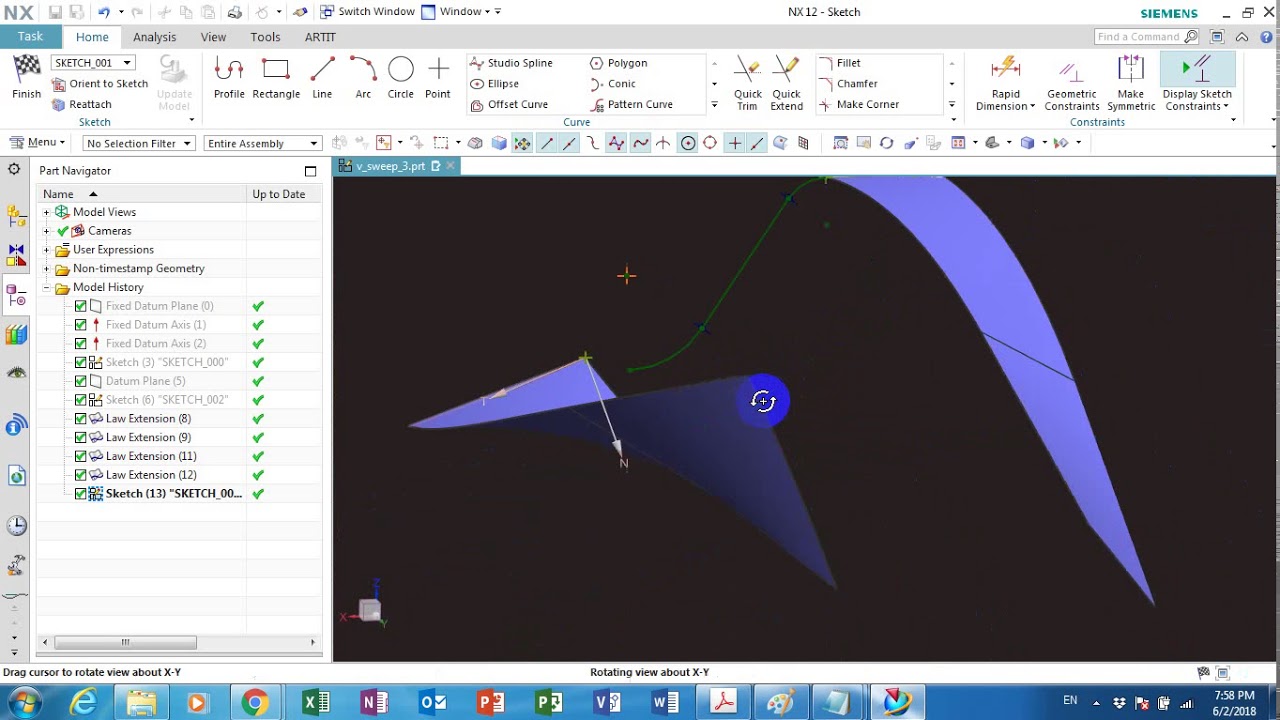Open the View ribbon tab
The image size is (1280, 720).
tap(213, 37)
